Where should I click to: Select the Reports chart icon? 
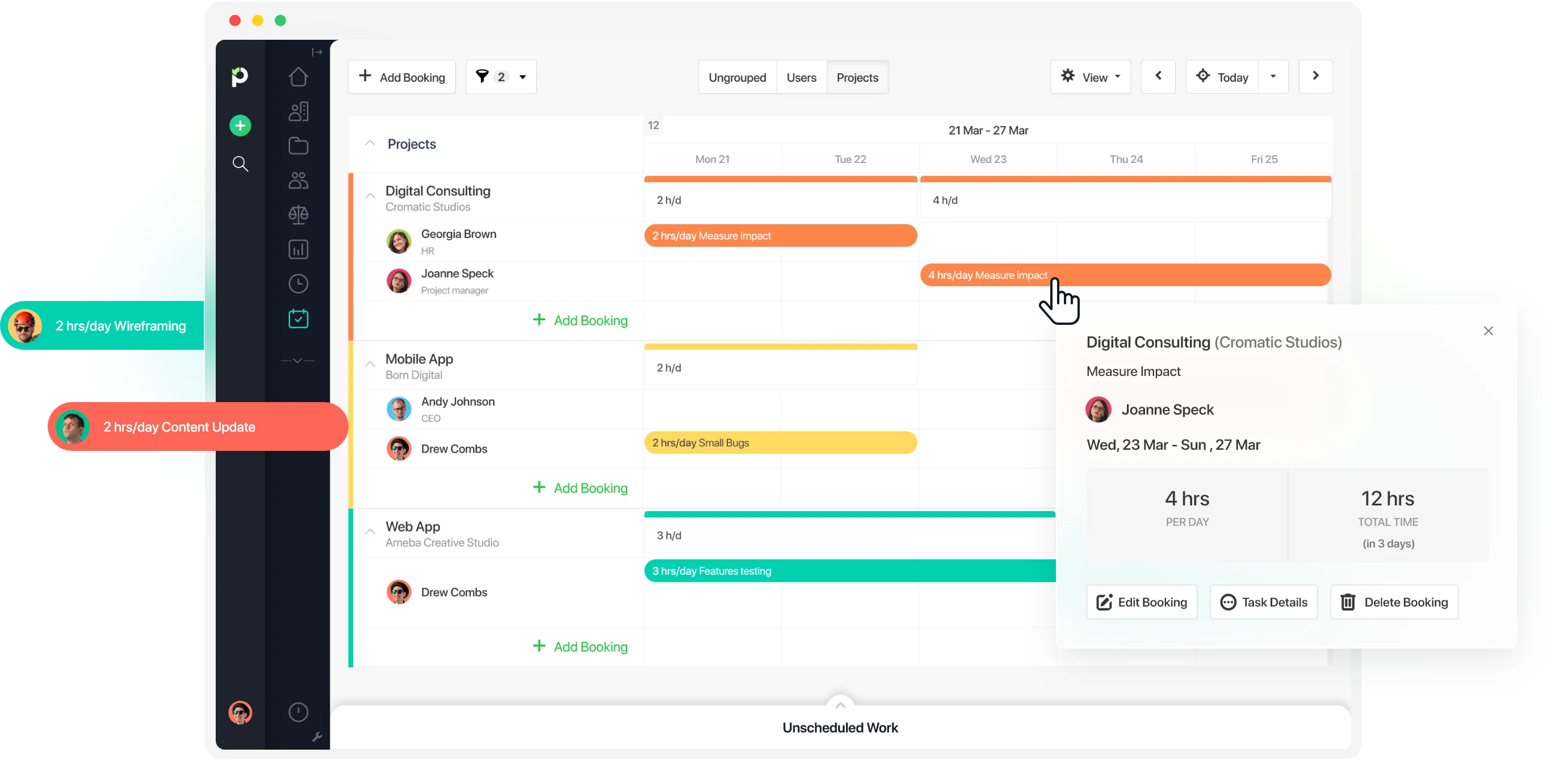coord(299,249)
